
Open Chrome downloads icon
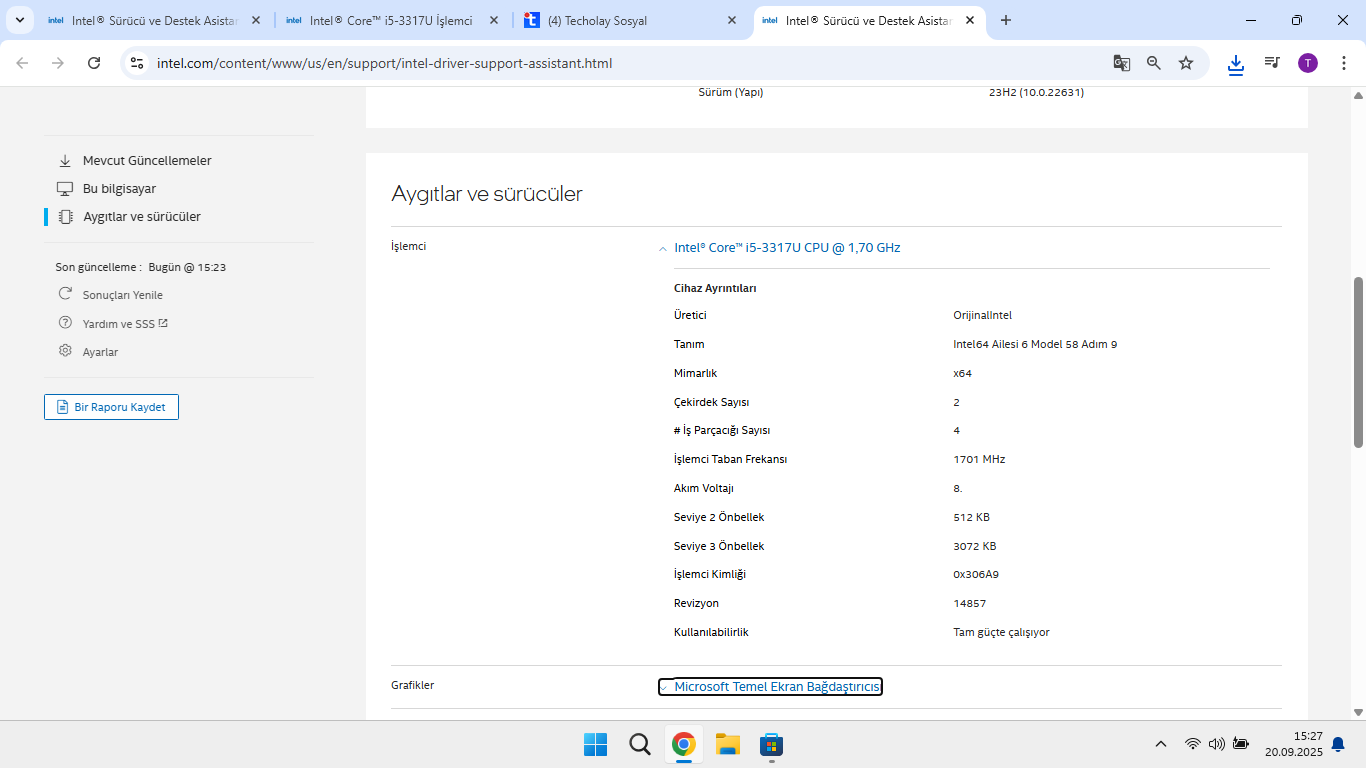click(1236, 64)
